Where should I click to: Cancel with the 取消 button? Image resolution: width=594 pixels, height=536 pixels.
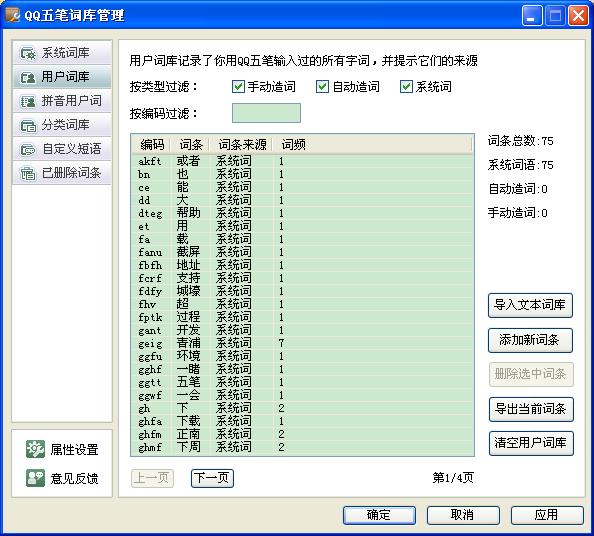click(x=463, y=515)
